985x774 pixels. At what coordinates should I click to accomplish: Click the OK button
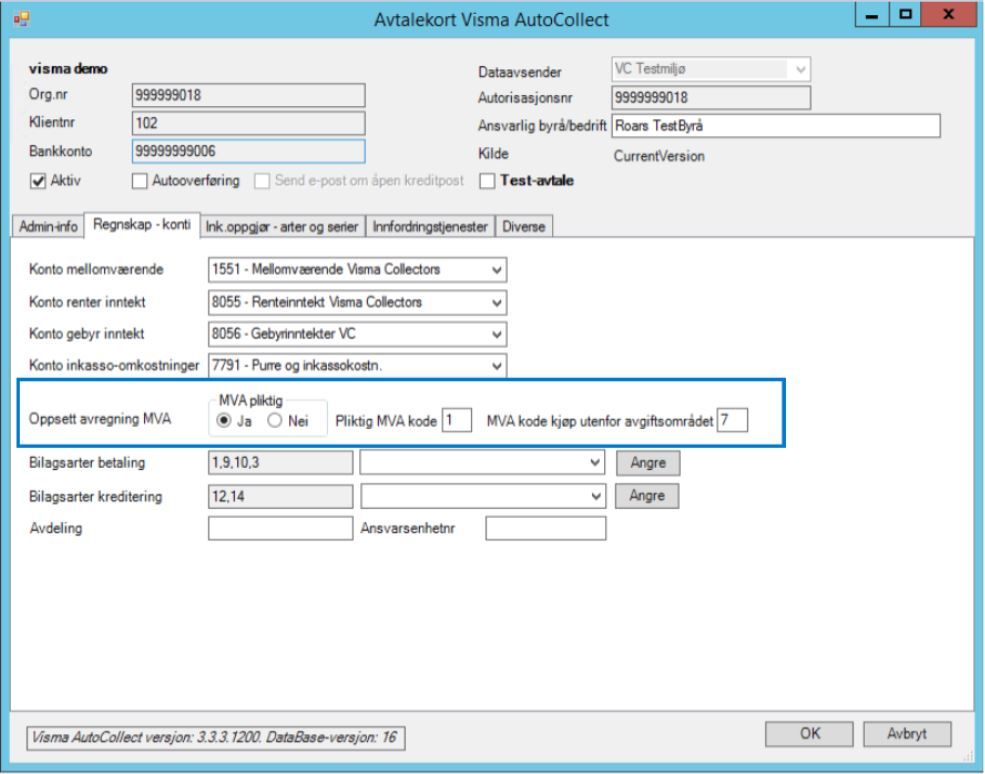[809, 733]
